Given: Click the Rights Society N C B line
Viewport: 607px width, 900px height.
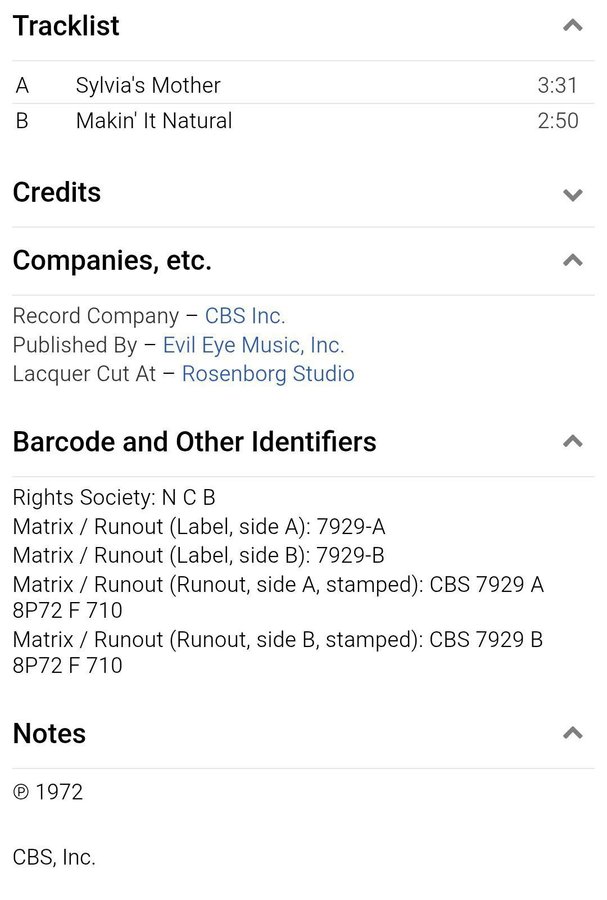Looking at the screenshot, I should (x=114, y=497).
